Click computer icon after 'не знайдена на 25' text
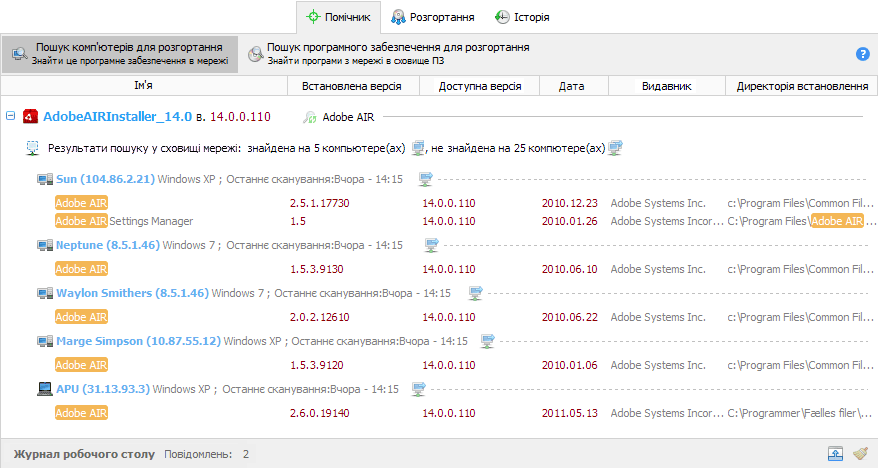The height and width of the screenshot is (468, 878). (x=615, y=148)
